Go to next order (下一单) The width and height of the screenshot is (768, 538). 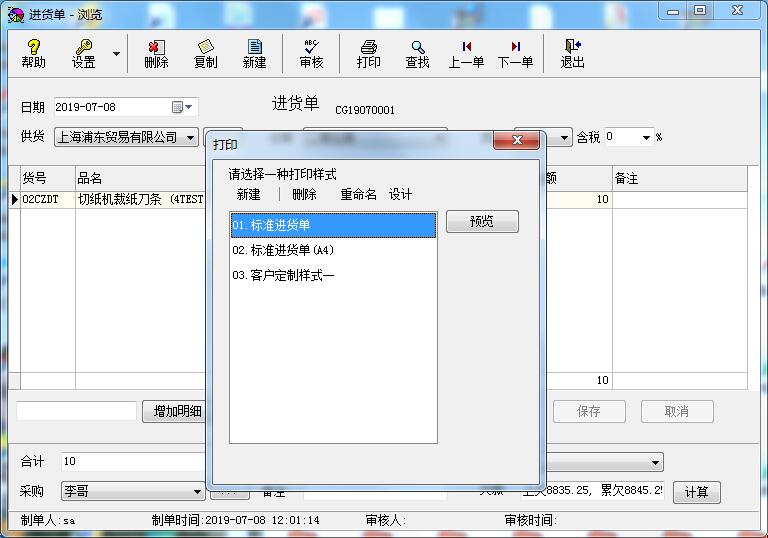(515, 53)
